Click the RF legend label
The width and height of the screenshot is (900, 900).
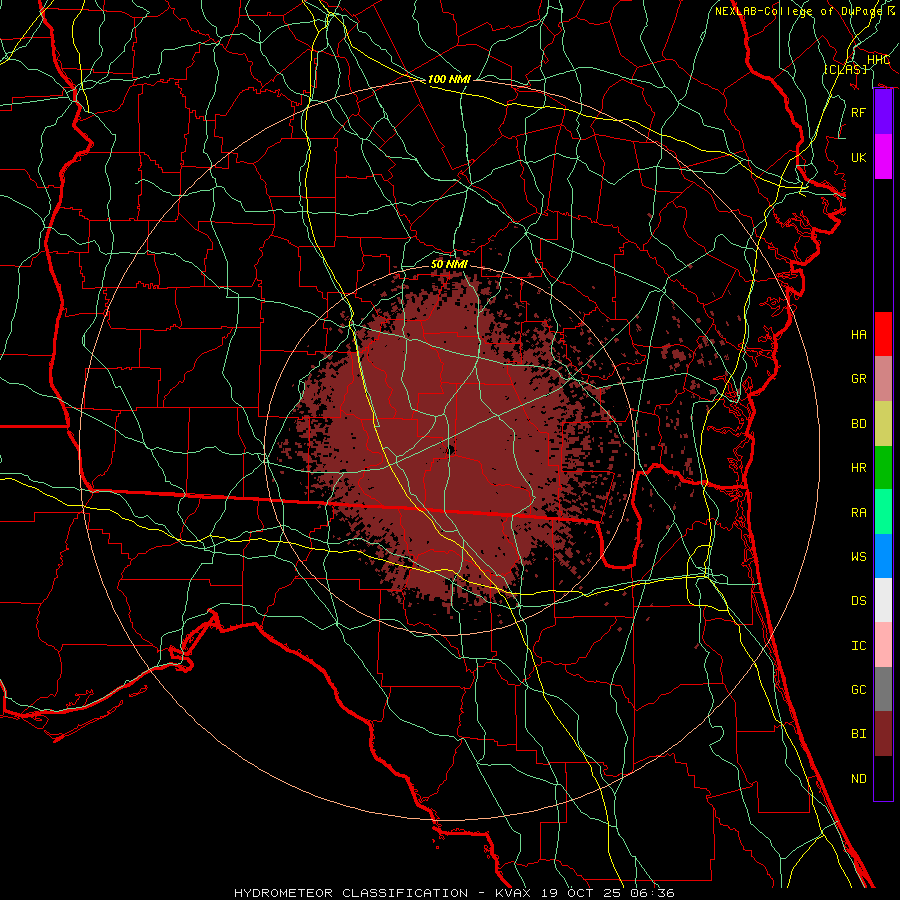point(859,112)
